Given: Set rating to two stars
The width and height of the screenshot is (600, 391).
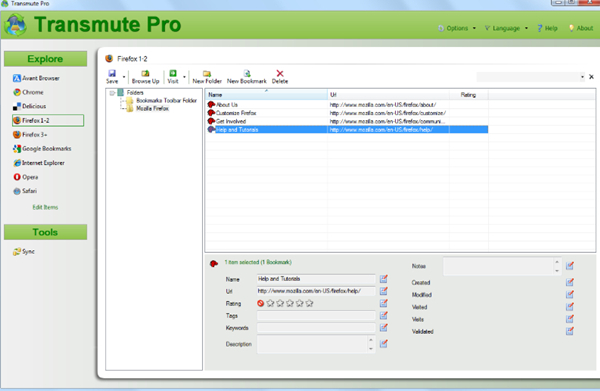Looking at the screenshot, I should pyautogui.click(x=280, y=303).
